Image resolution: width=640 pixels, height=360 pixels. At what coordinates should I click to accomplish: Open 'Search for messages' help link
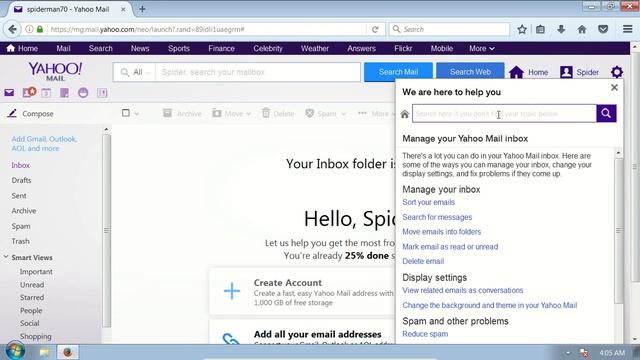pyautogui.click(x=437, y=217)
